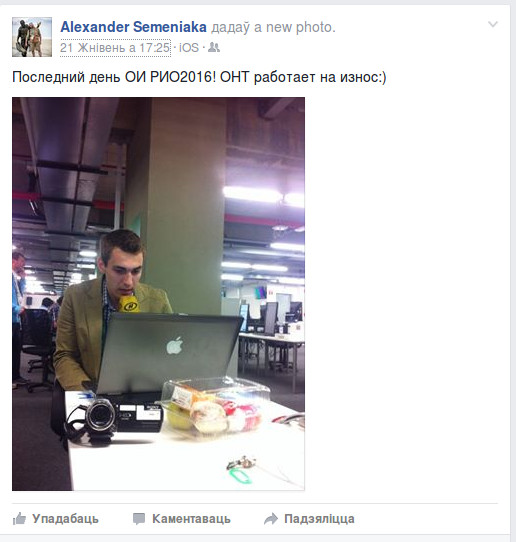Click the Alexander Semeniaka name link
Viewport: 516px width, 542px height.
click(133, 27)
